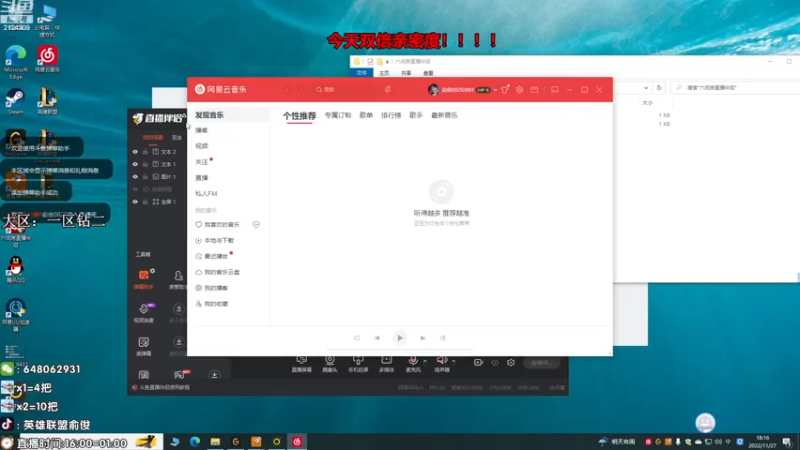Open 视频 in the music sidebar

click(x=202, y=146)
